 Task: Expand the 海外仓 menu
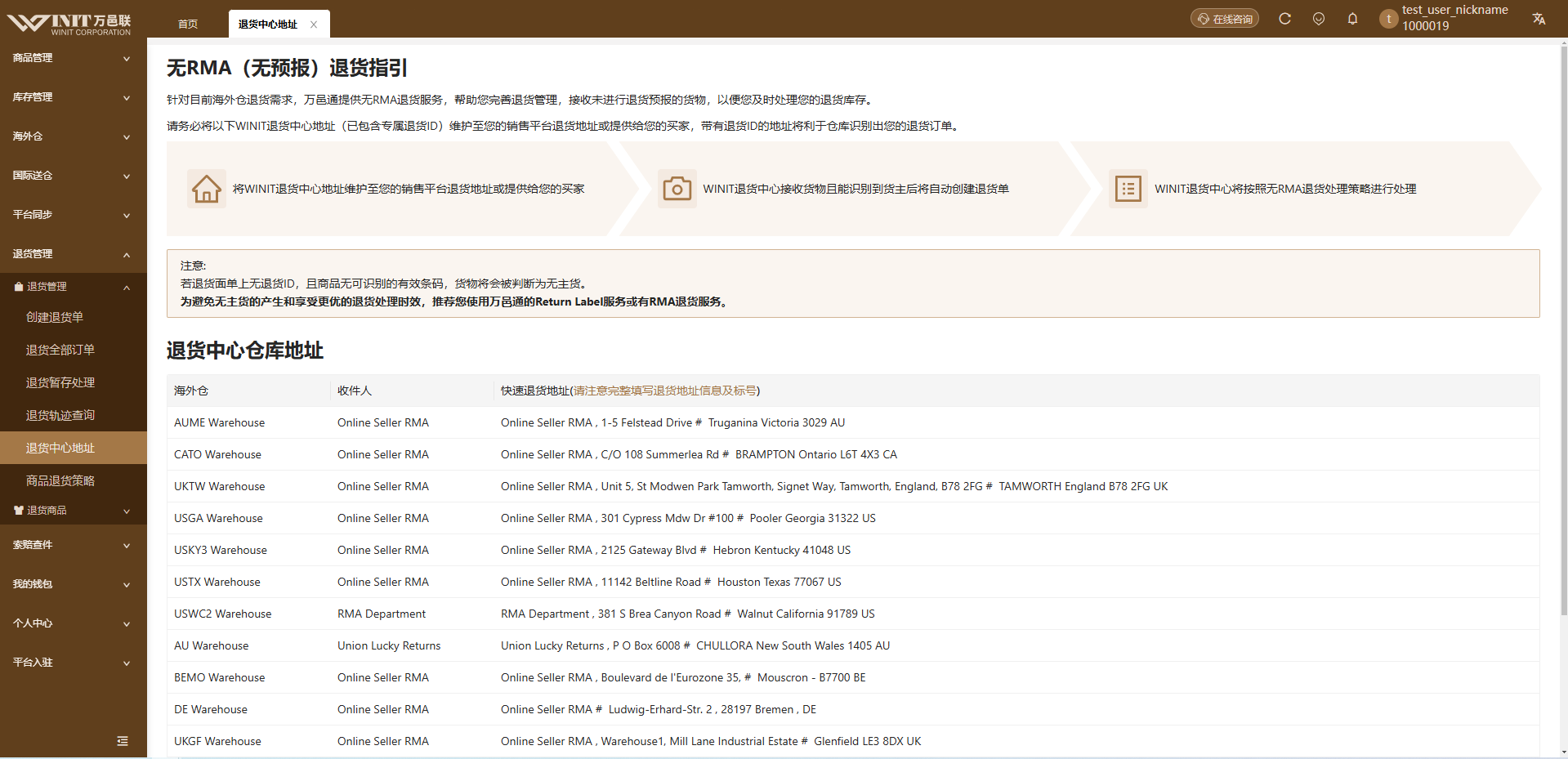pyautogui.click(x=74, y=136)
